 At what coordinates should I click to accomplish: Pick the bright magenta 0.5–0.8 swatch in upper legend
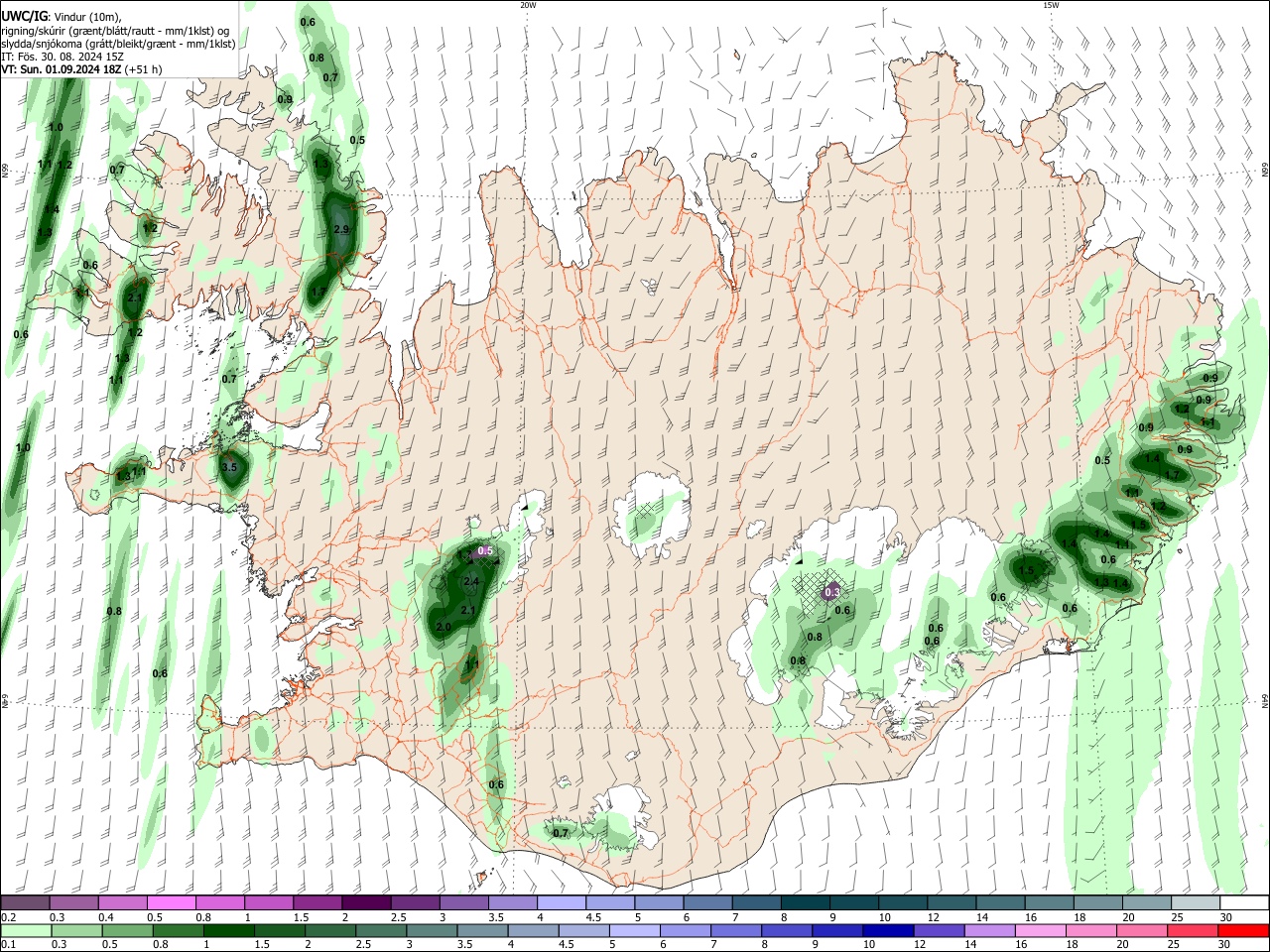pos(171,902)
